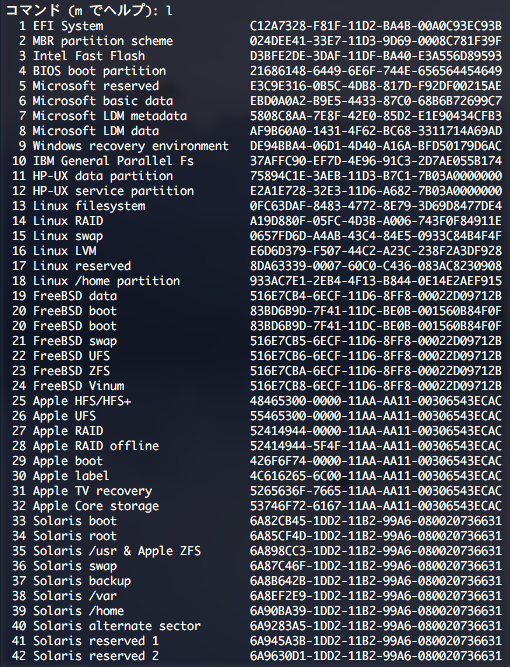Click GUID DE94BBA4-06D1-4D40-A16A-BFD50179D6AC
The height and width of the screenshot is (667, 510).
tap(376, 145)
